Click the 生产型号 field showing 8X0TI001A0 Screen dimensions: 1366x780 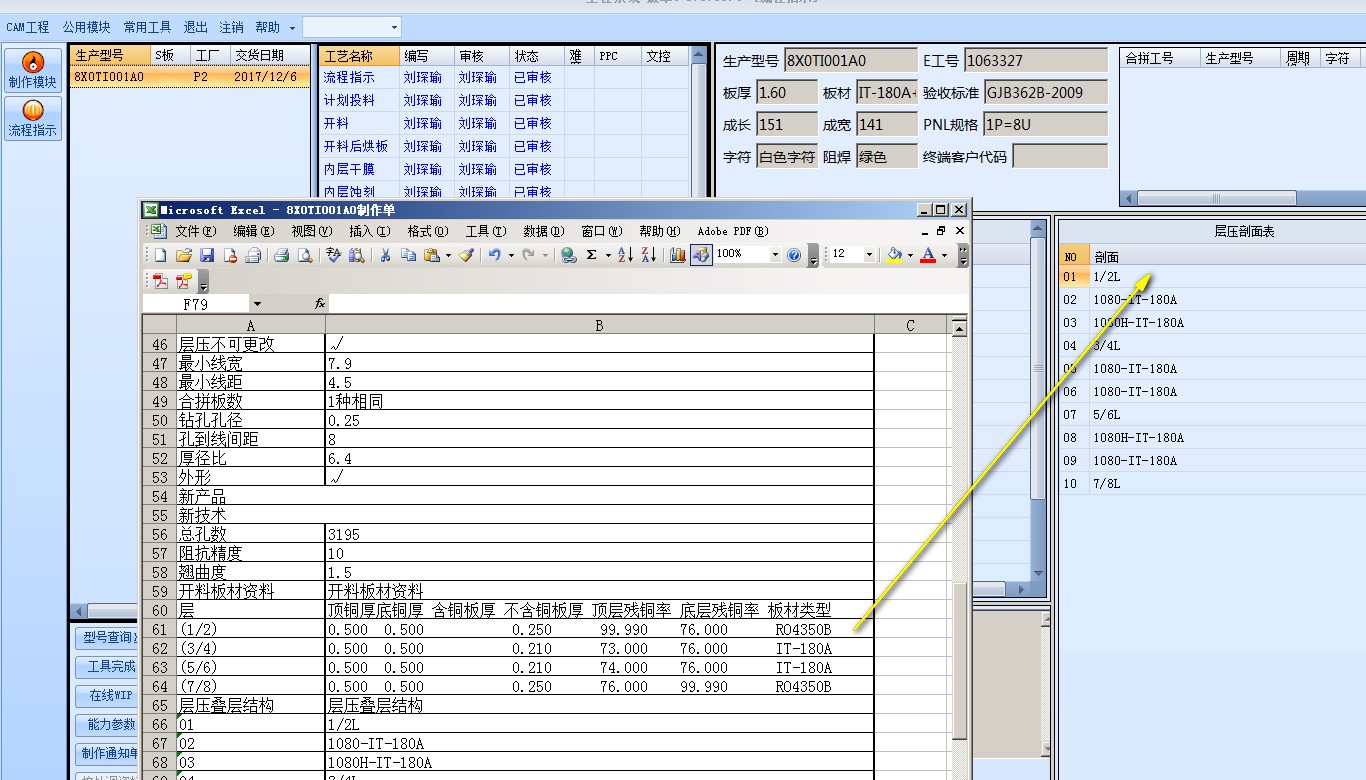851,60
